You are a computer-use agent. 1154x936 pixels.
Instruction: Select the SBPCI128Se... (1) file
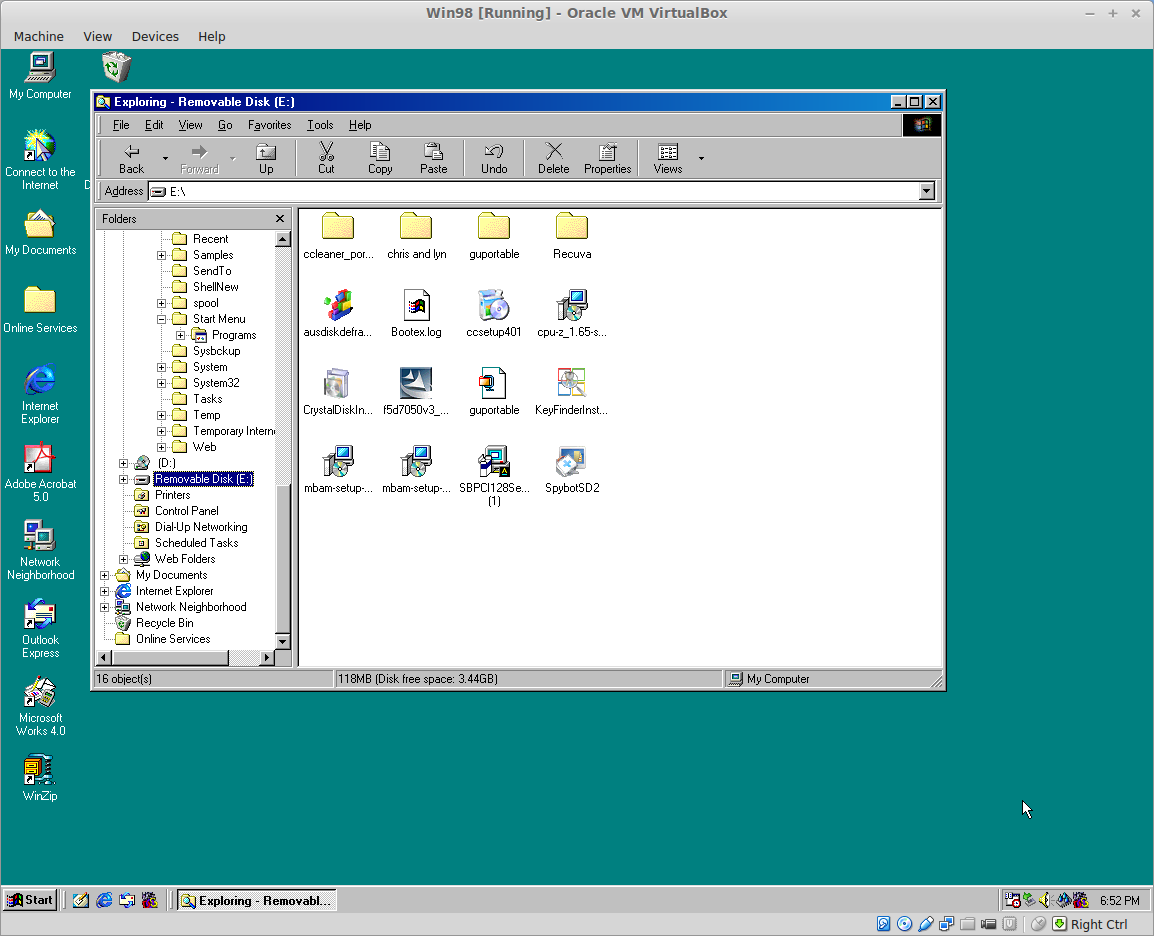(494, 476)
